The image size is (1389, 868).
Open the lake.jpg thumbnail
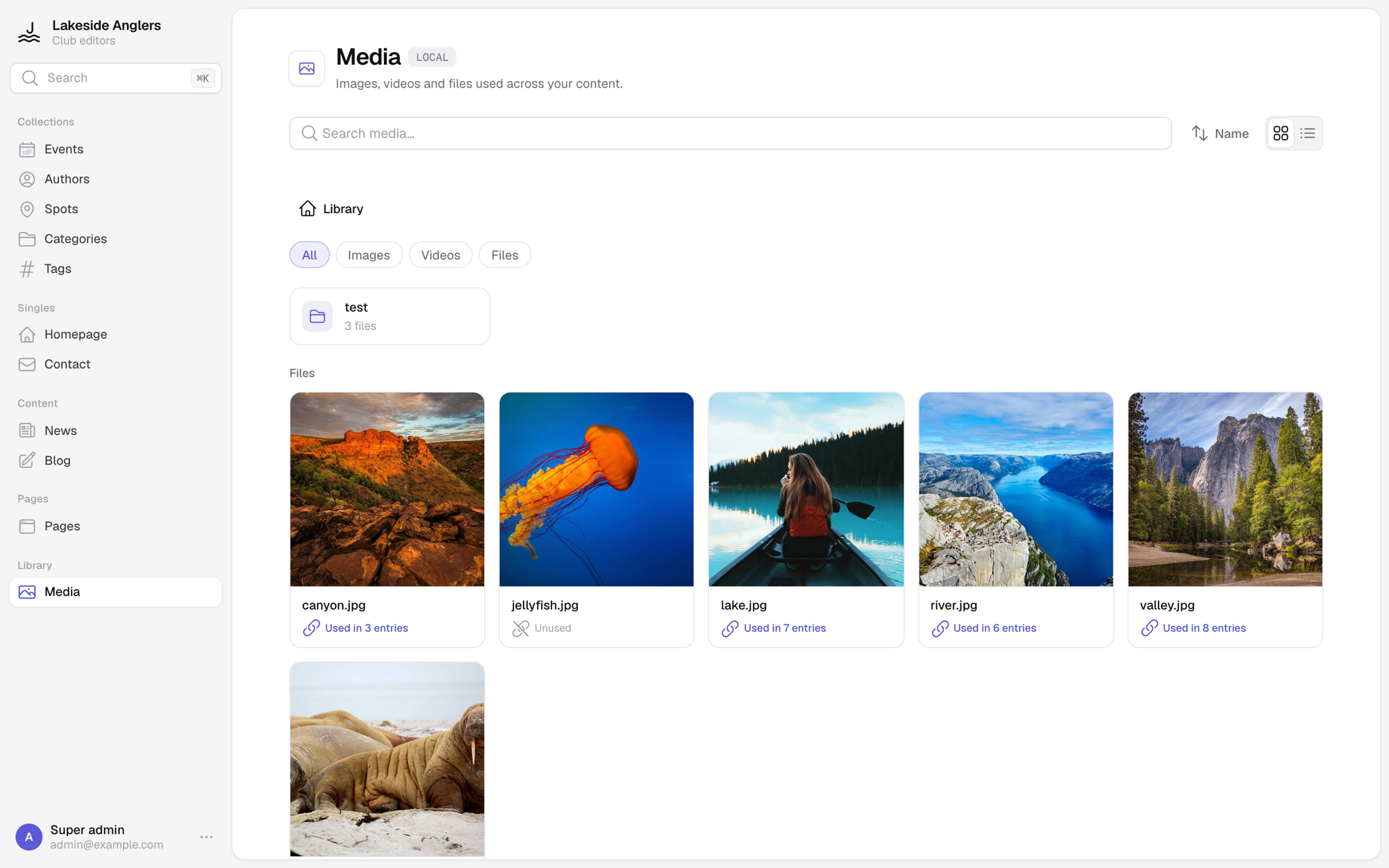coord(806,490)
